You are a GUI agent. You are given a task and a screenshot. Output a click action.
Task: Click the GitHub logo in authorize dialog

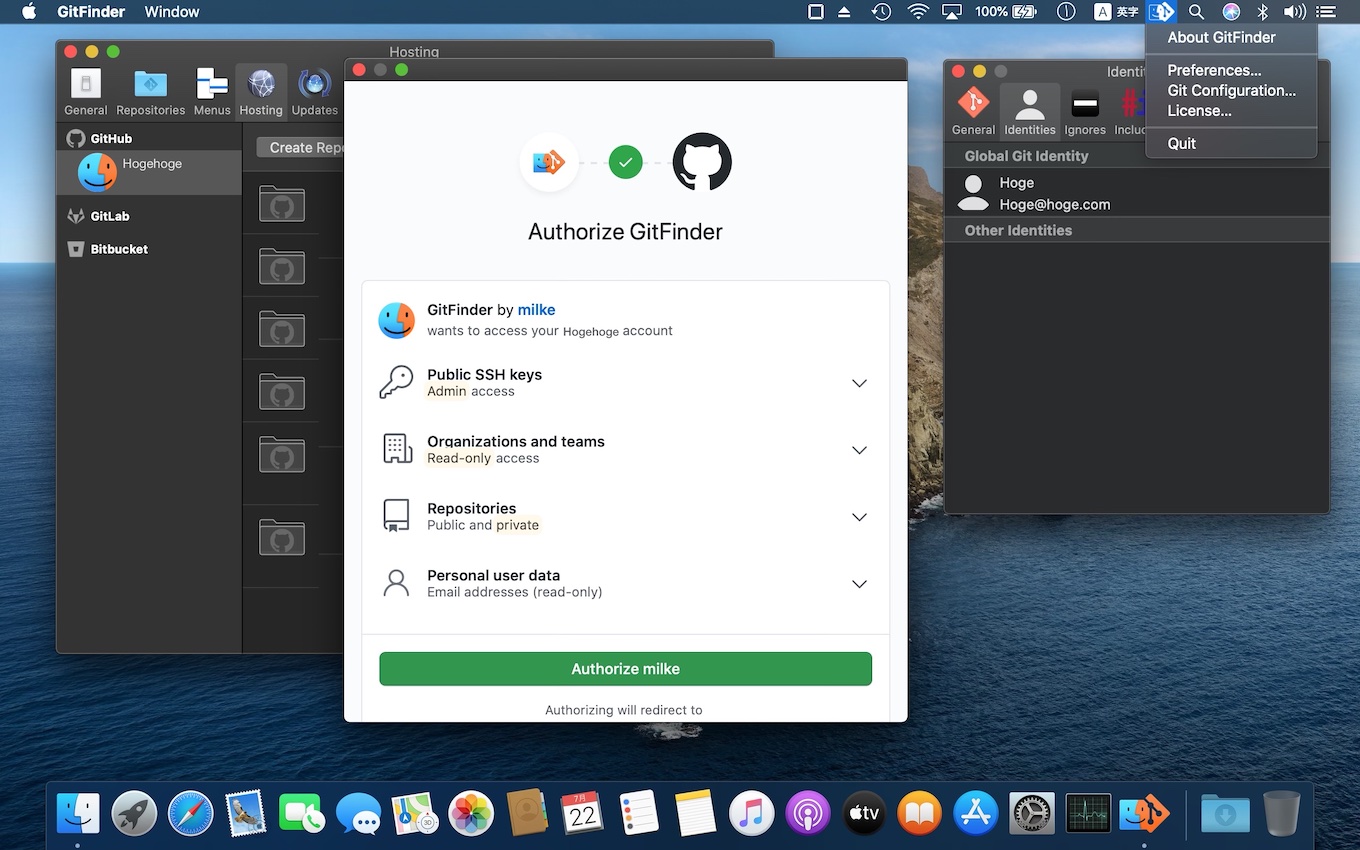[x=702, y=162]
